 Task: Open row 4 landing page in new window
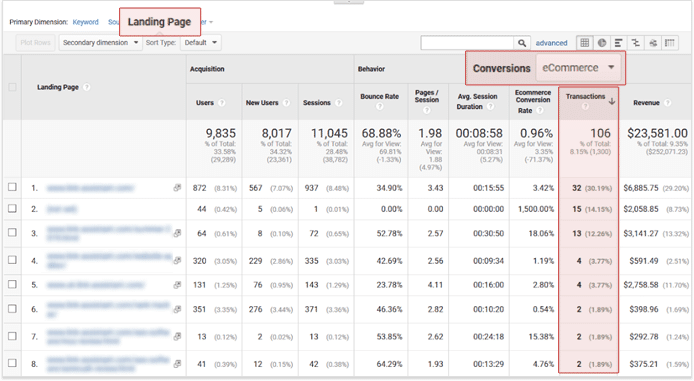click(x=177, y=261)
